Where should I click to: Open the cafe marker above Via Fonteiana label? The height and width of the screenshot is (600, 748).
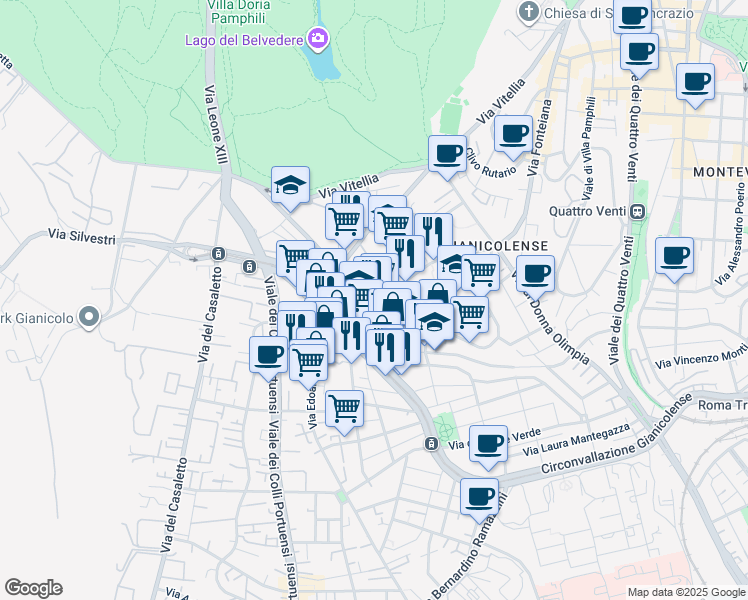(514, 133)
